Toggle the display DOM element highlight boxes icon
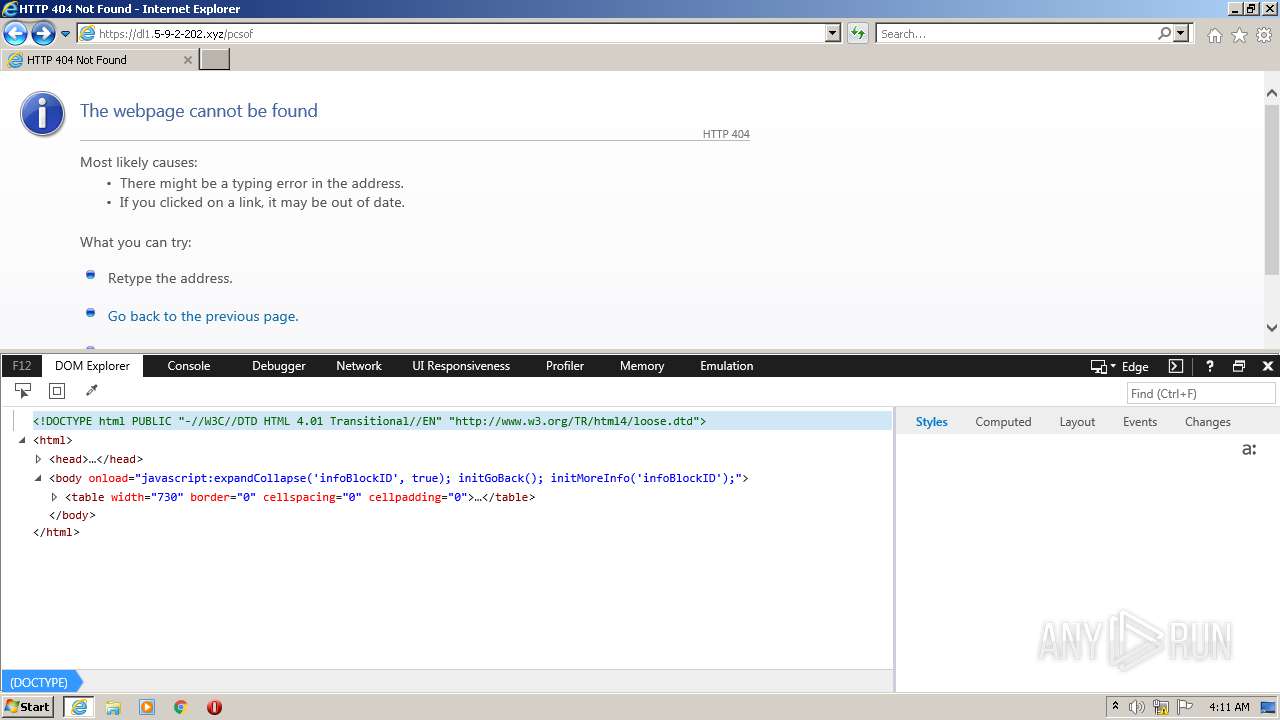 pos(57,391)
